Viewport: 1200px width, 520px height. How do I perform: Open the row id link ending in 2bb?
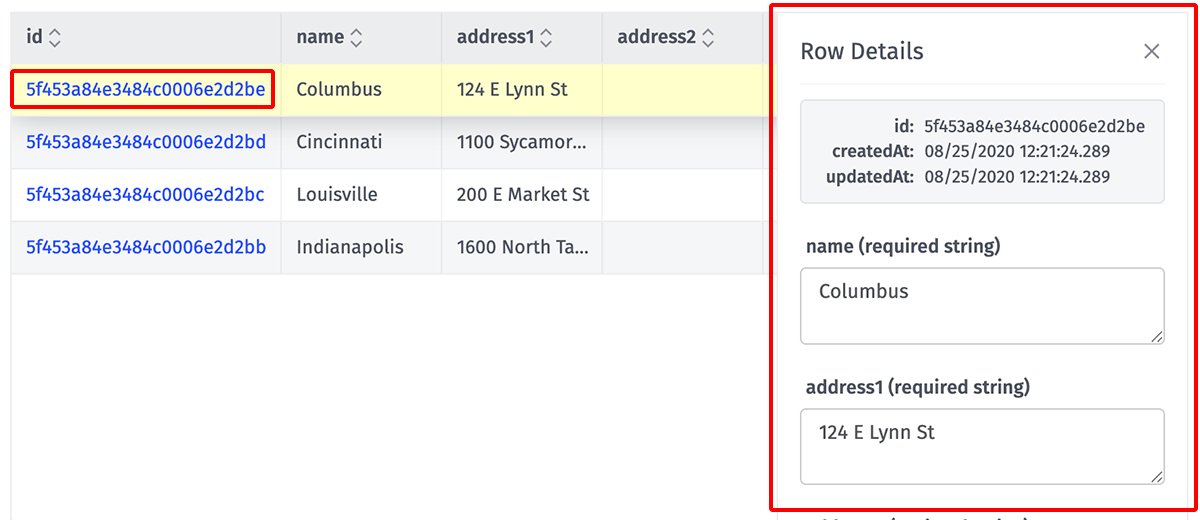[145, 246]
